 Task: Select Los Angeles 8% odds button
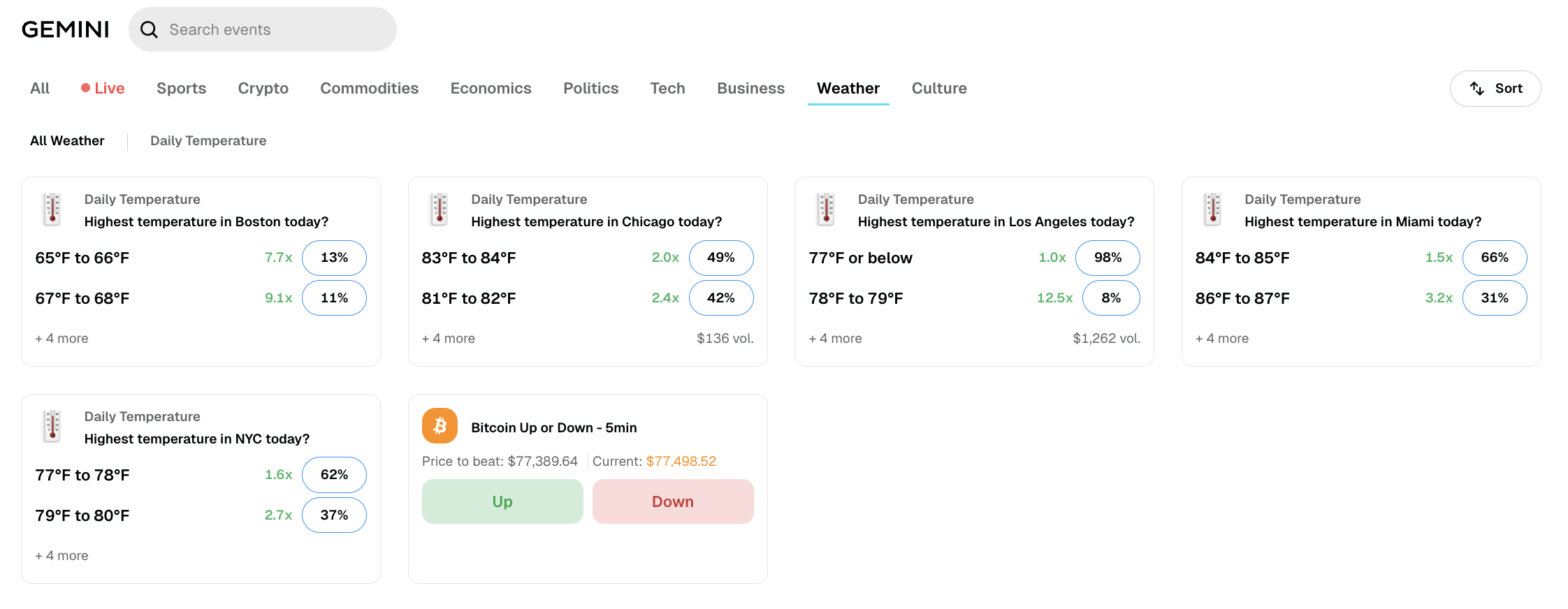pos(1111,298)
